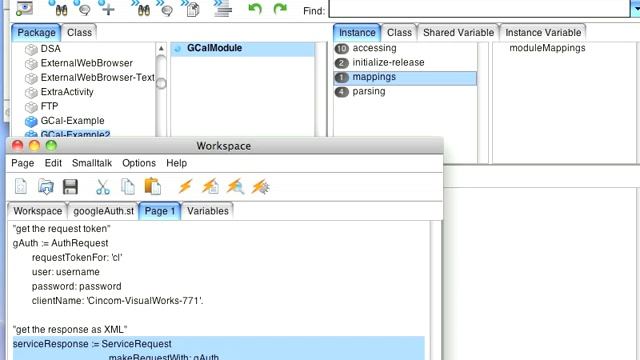The image size is (640, 360).
Task: Click the green undo arrow
Action: point(255,9)
